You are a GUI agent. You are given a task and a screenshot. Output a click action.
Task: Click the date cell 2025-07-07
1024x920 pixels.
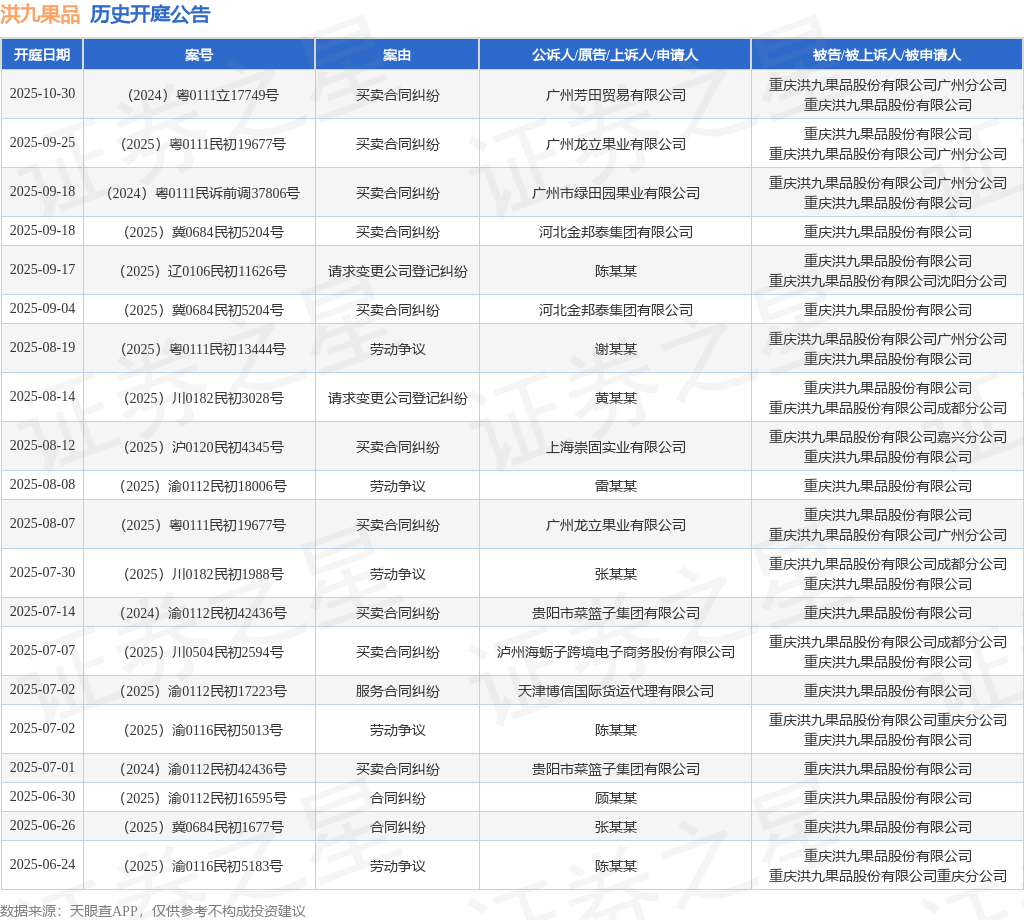(x=42, y=650)
